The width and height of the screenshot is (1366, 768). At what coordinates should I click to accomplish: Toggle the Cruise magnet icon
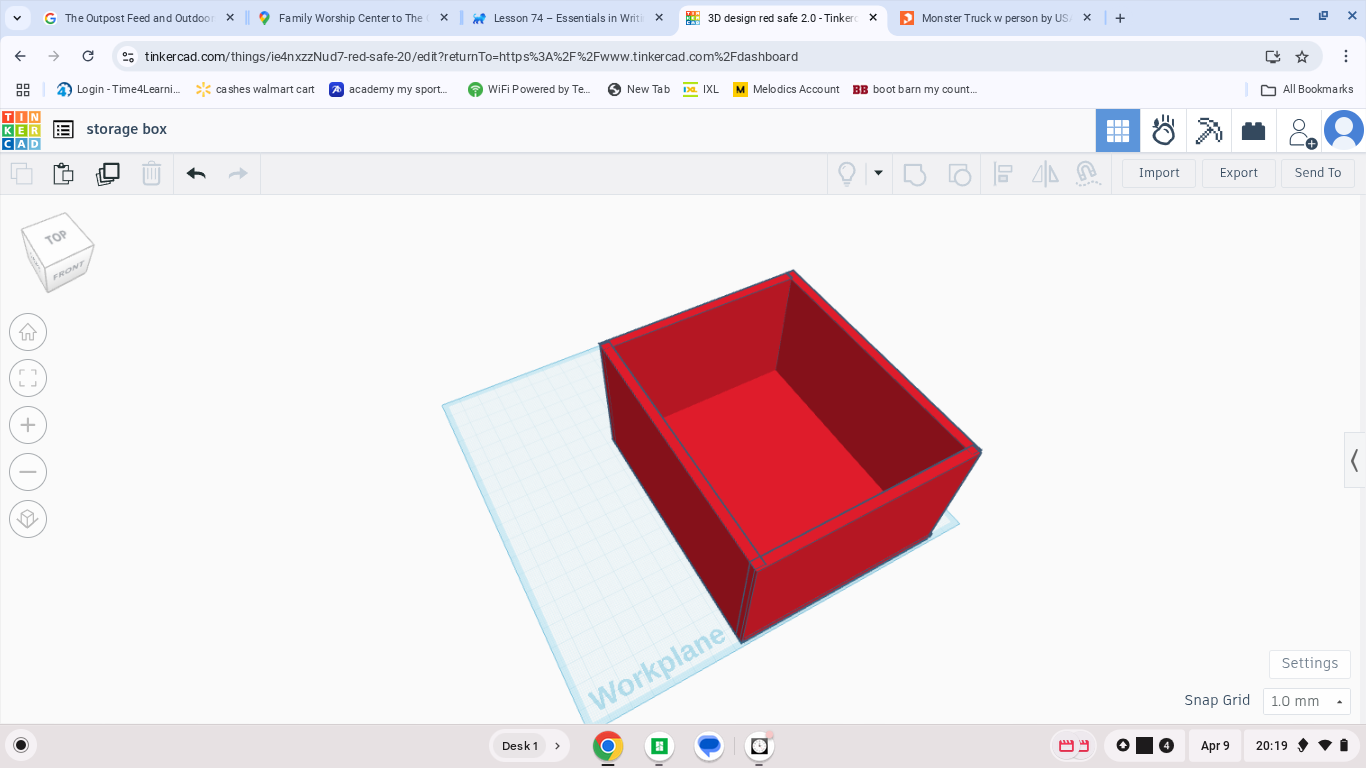pos(1088,173)
